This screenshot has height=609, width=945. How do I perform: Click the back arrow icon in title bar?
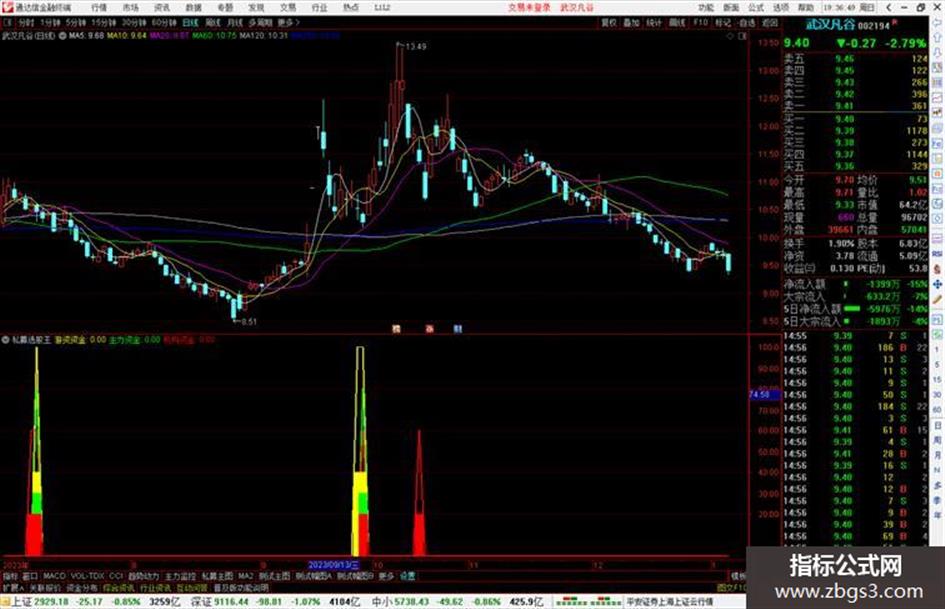[x=889, y=8]
